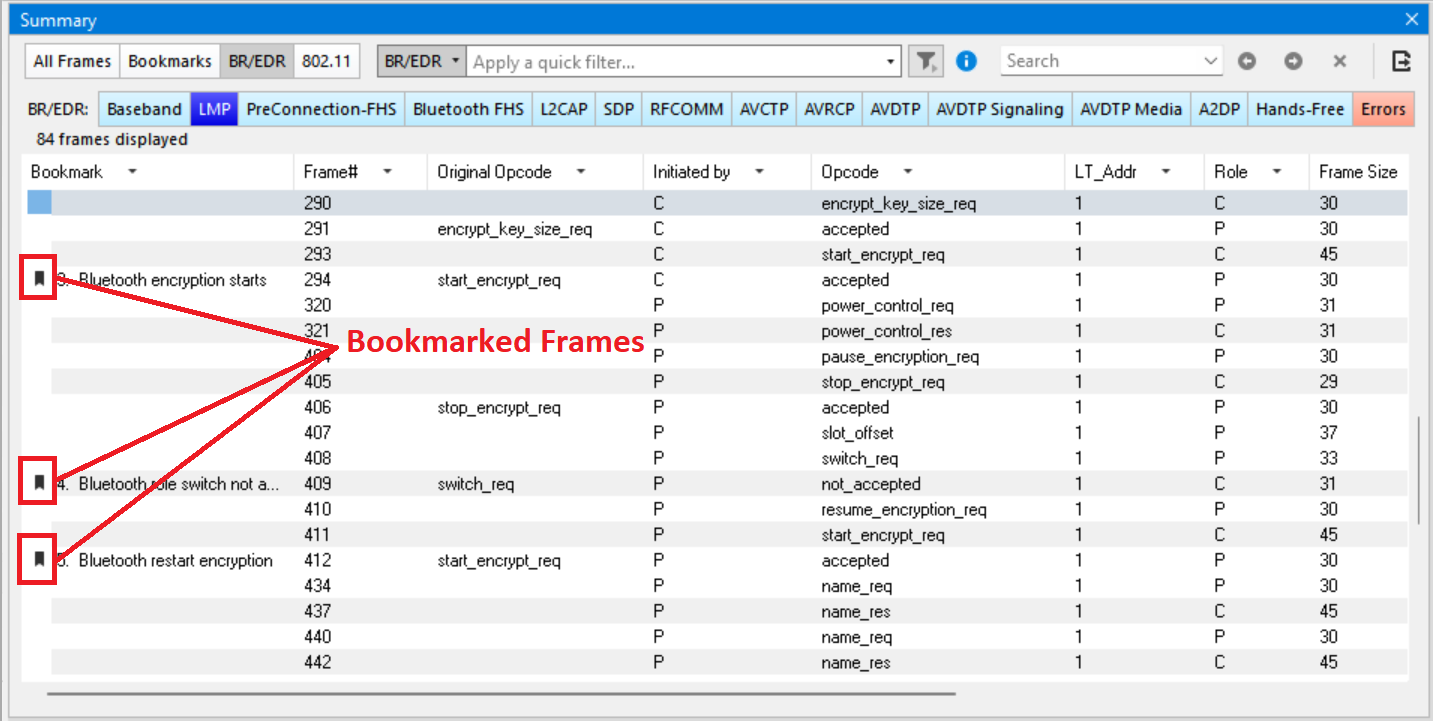Go to previous search result arrow
Screen dimensions: 1433x721
point(1247,61)
